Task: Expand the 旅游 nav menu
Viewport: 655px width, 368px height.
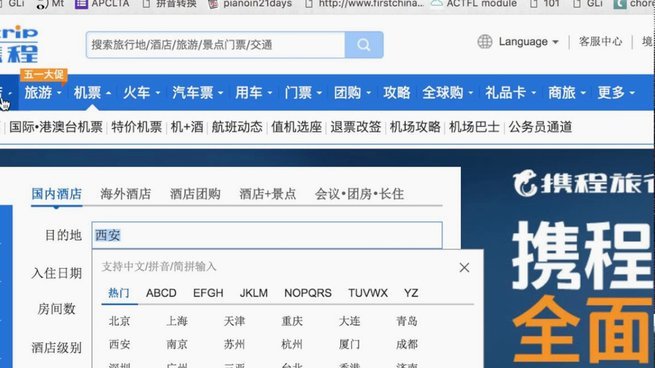Action: point(43,93)
